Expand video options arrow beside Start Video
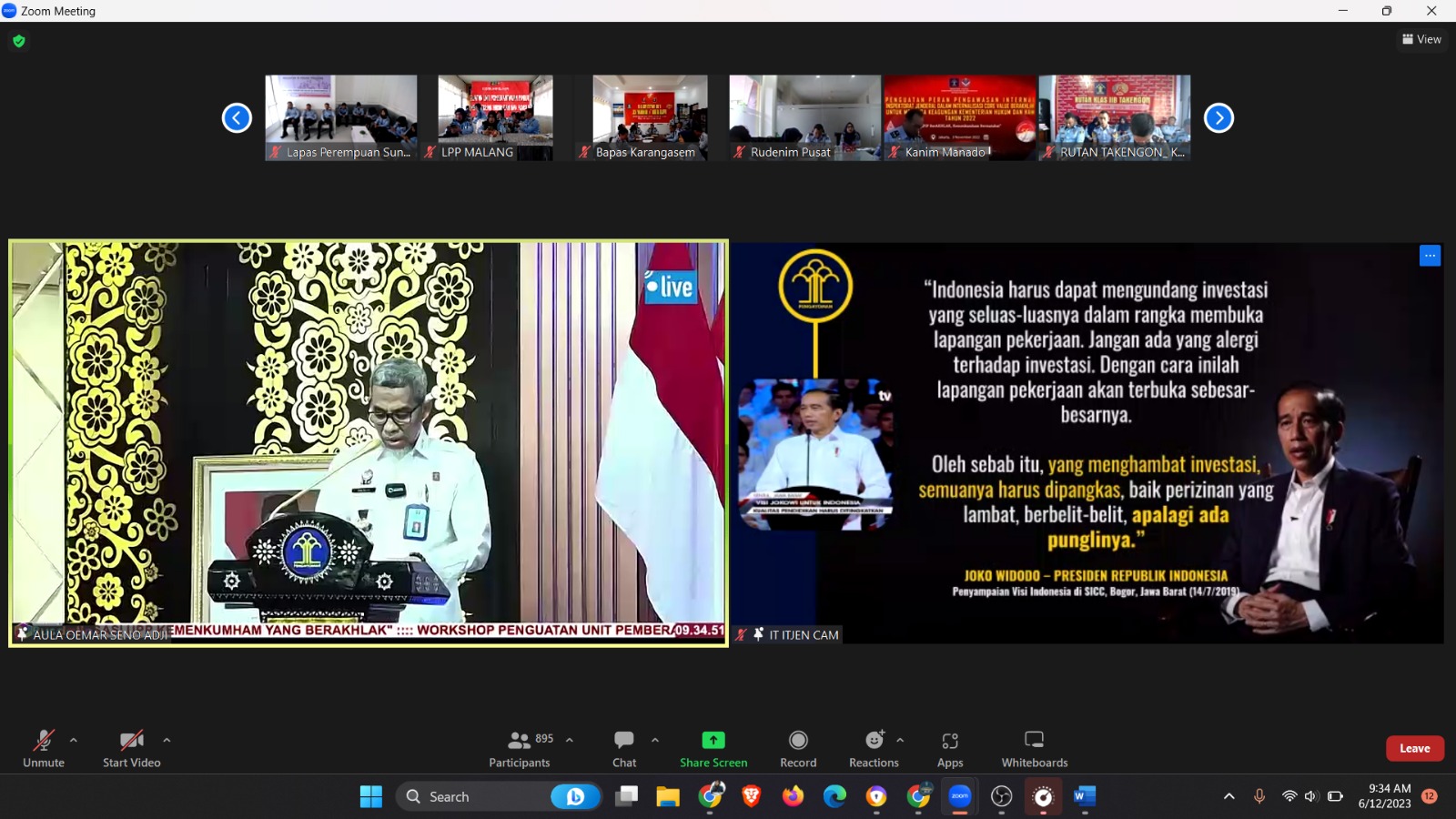The height and width of the screenshot is (819, 1456). [x=167, y=740]
